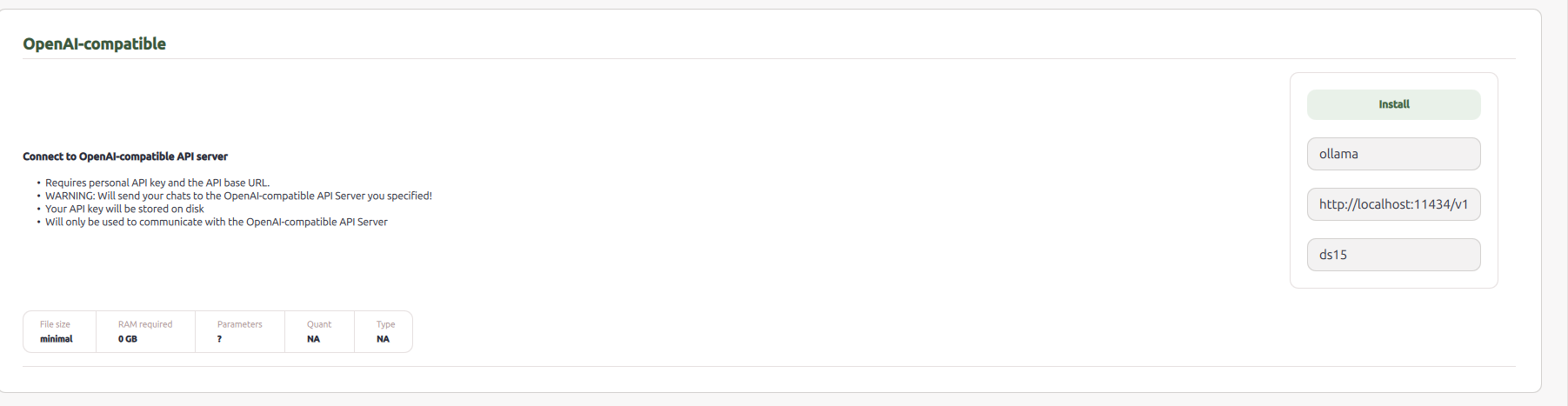The height and width of the screenshot is (406, 1568).
Task: Select the Connect to OpenAI-compatible API server subtitle
Action: 125,156
